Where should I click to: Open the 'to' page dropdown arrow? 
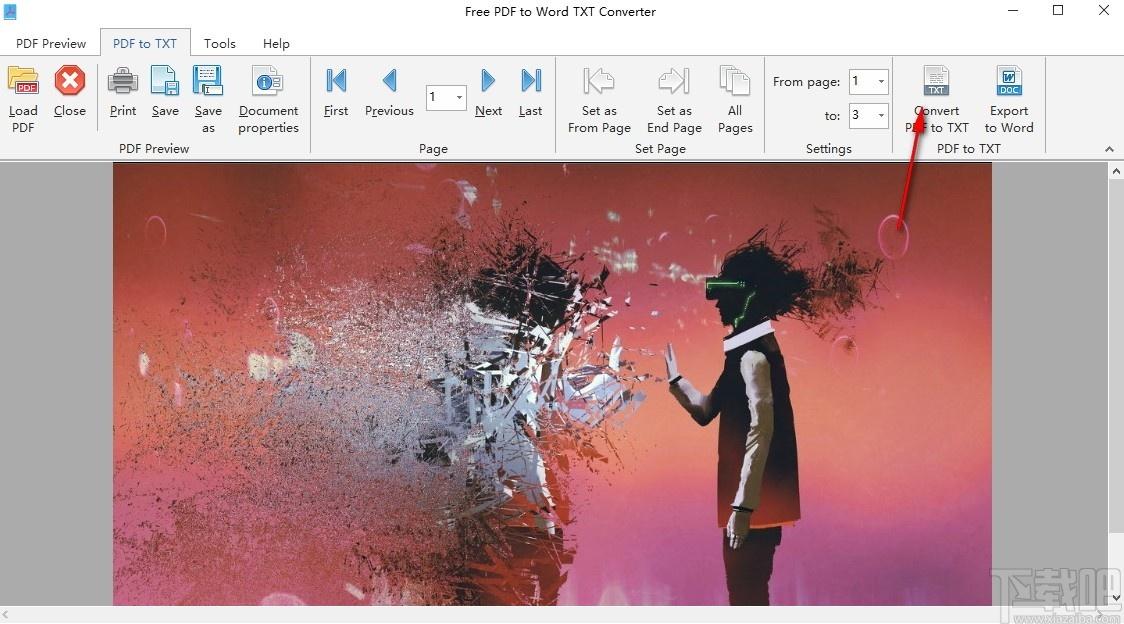881,115
